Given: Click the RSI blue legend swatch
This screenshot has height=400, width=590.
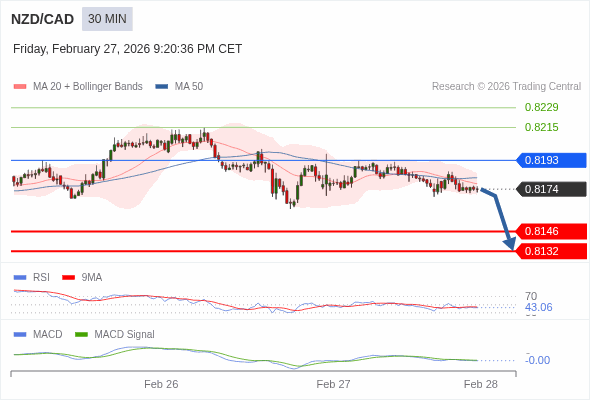Looking at the screenshot, I should coord(20,278).
